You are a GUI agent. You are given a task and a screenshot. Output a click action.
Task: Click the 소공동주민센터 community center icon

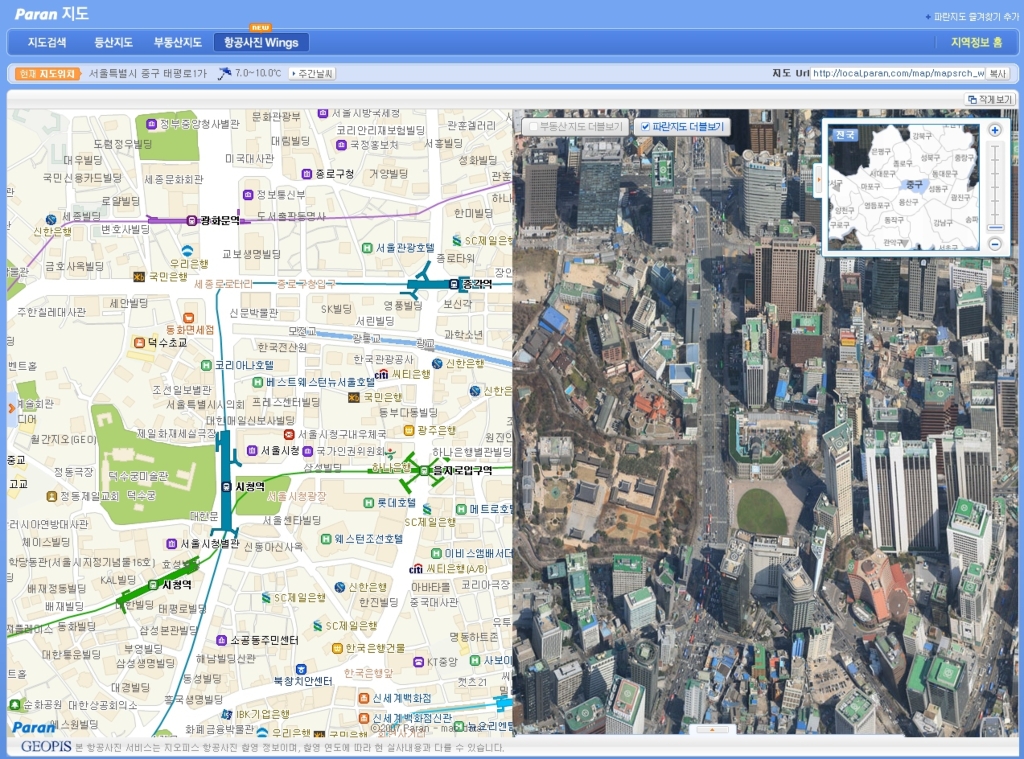(x=221, y=640)
